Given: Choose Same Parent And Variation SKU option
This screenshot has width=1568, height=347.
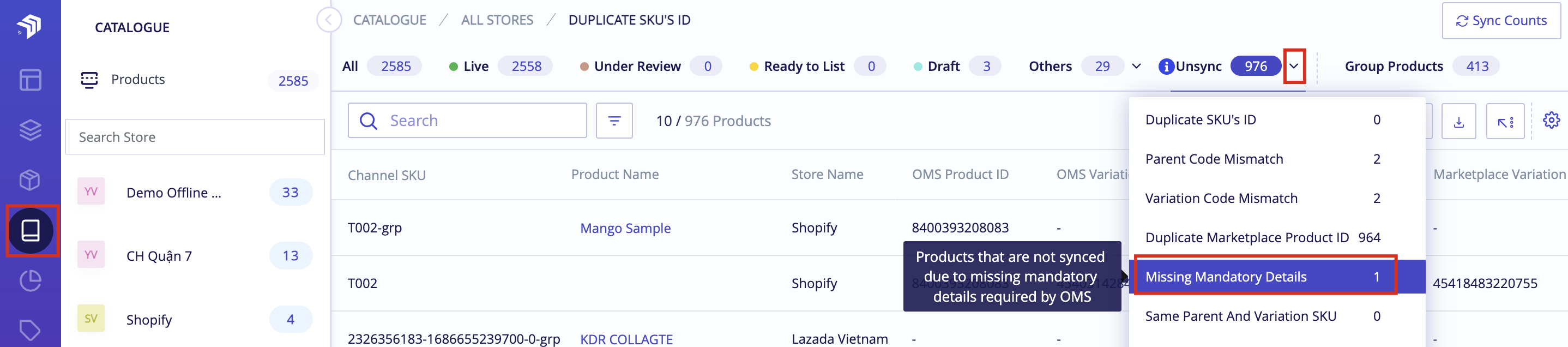Looking at the screenshot, I should click(1276, 316).
